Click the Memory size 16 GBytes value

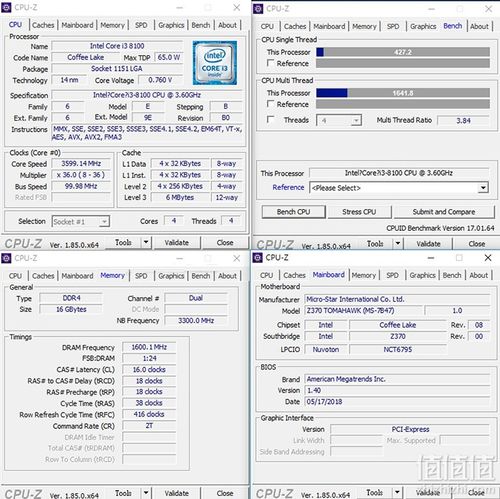[71, 309]
